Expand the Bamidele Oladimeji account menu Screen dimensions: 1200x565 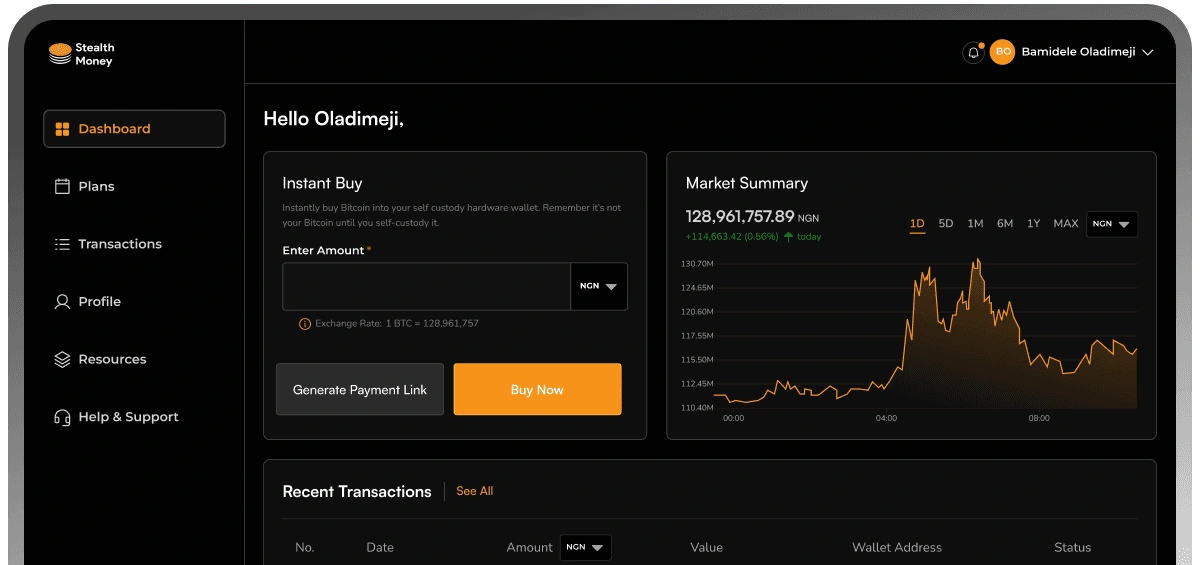(x=1147, y=53)
